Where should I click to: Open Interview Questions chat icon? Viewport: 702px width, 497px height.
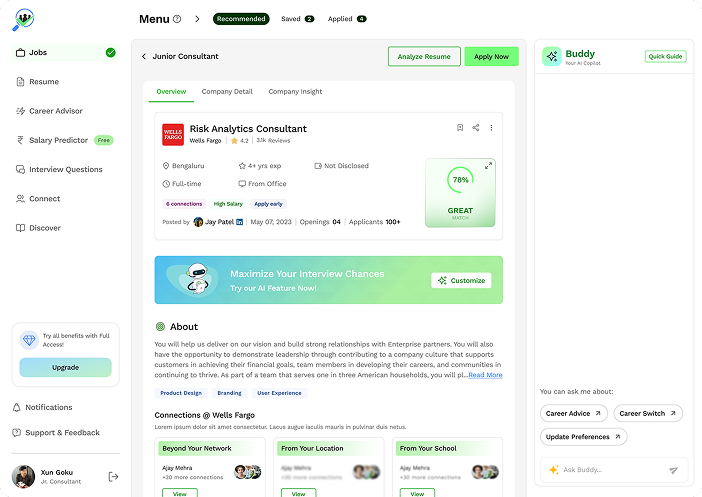pyautogui.click(x=20, y=169)
